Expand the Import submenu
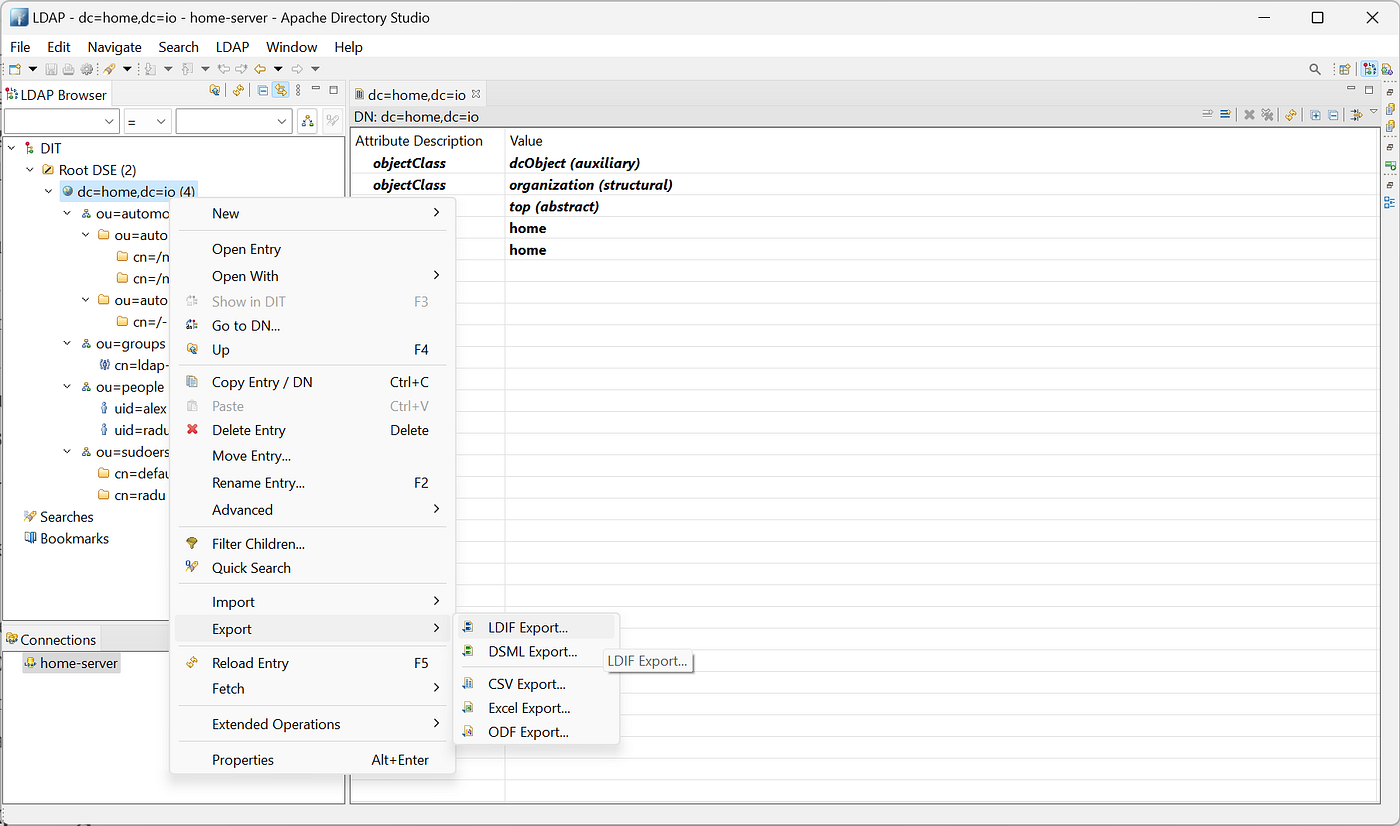Screen dimensions: 1400x826 312,602
